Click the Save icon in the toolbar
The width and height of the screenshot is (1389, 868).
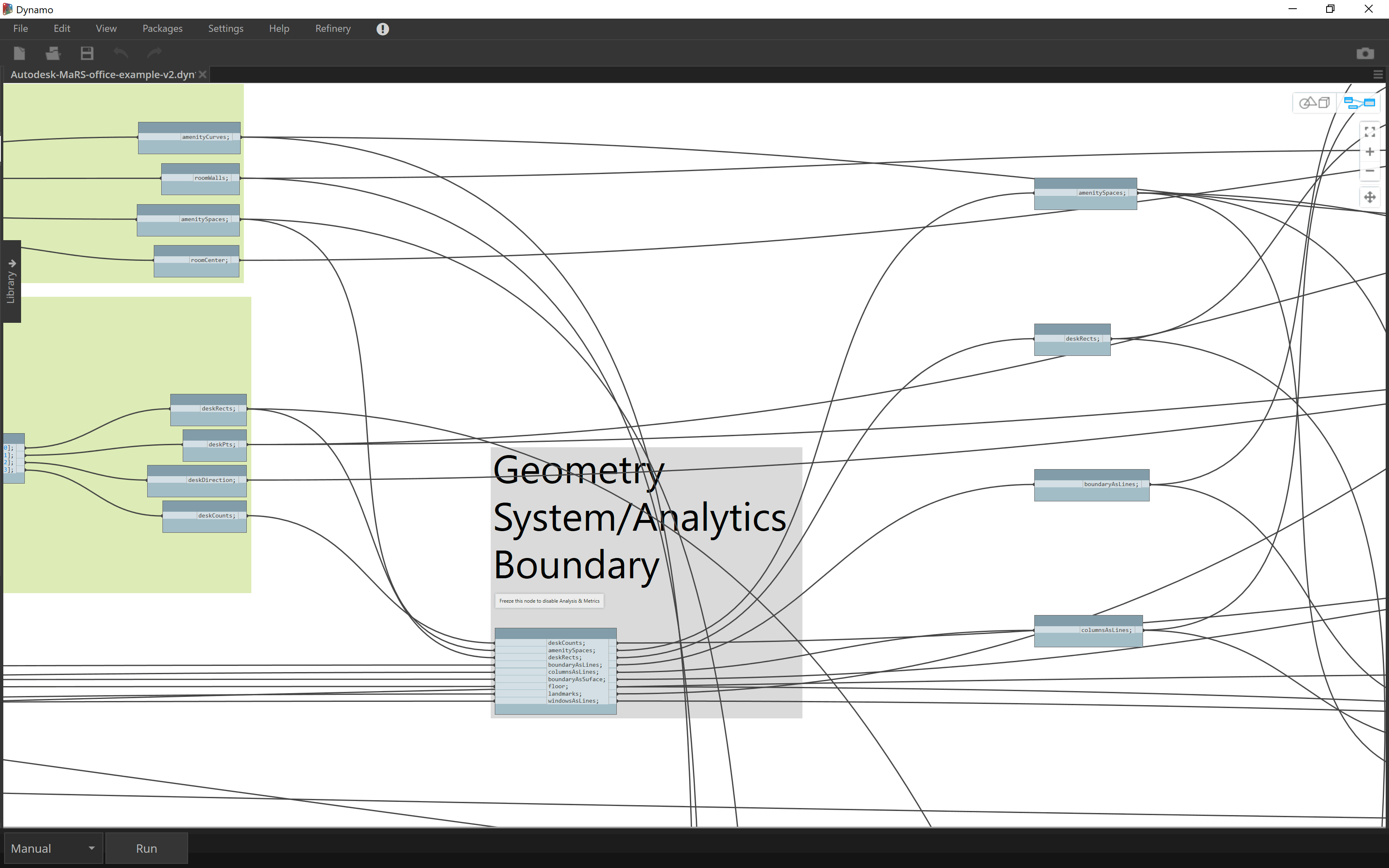(87, 53)
